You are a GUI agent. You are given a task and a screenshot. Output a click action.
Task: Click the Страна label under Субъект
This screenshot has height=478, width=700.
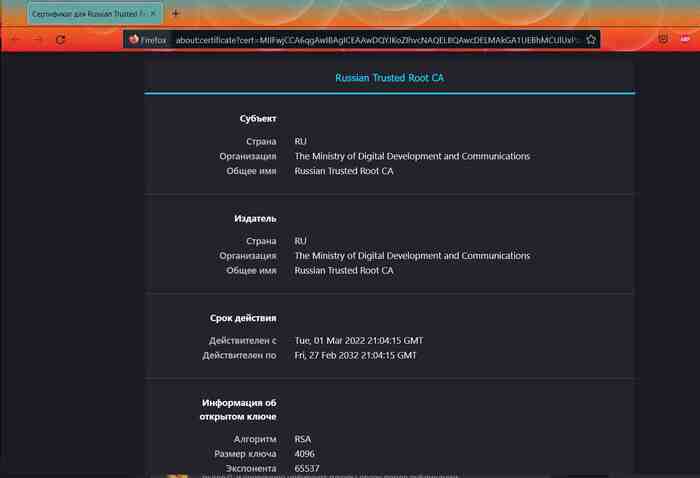pos(261,141)
